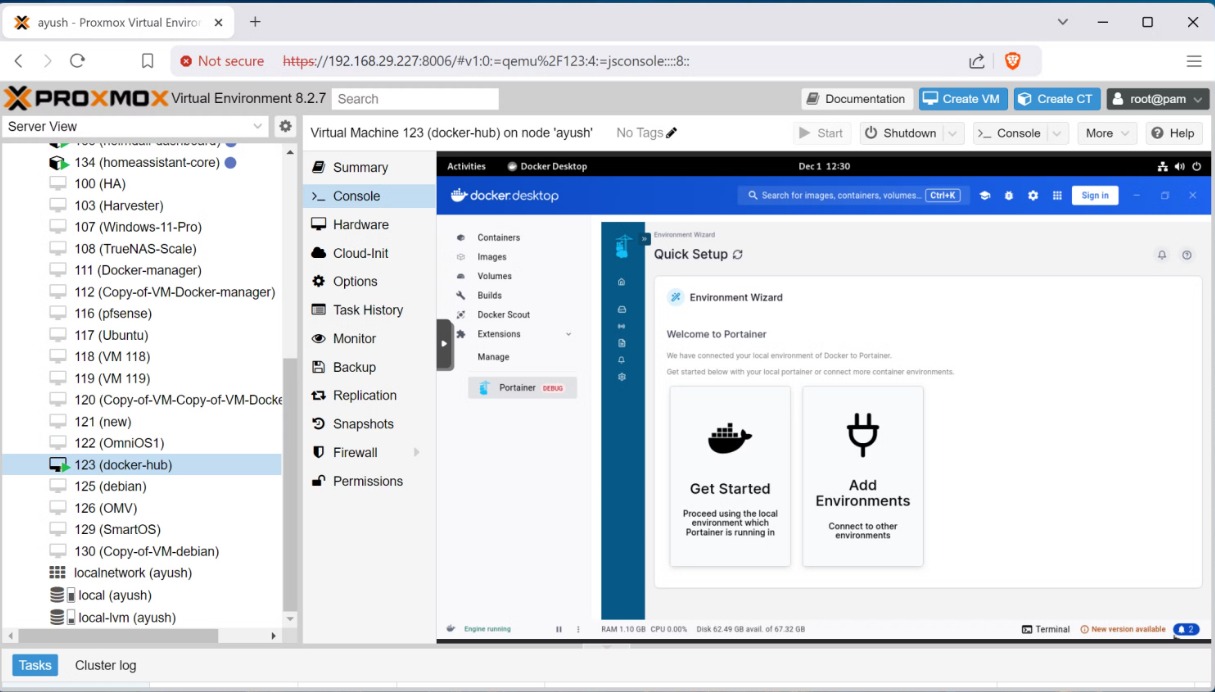Expand the Extensions chevron in Docker sidebar
Viewport: 1215px width, 692px height.
pyautogui.click(x=569, y=334)
